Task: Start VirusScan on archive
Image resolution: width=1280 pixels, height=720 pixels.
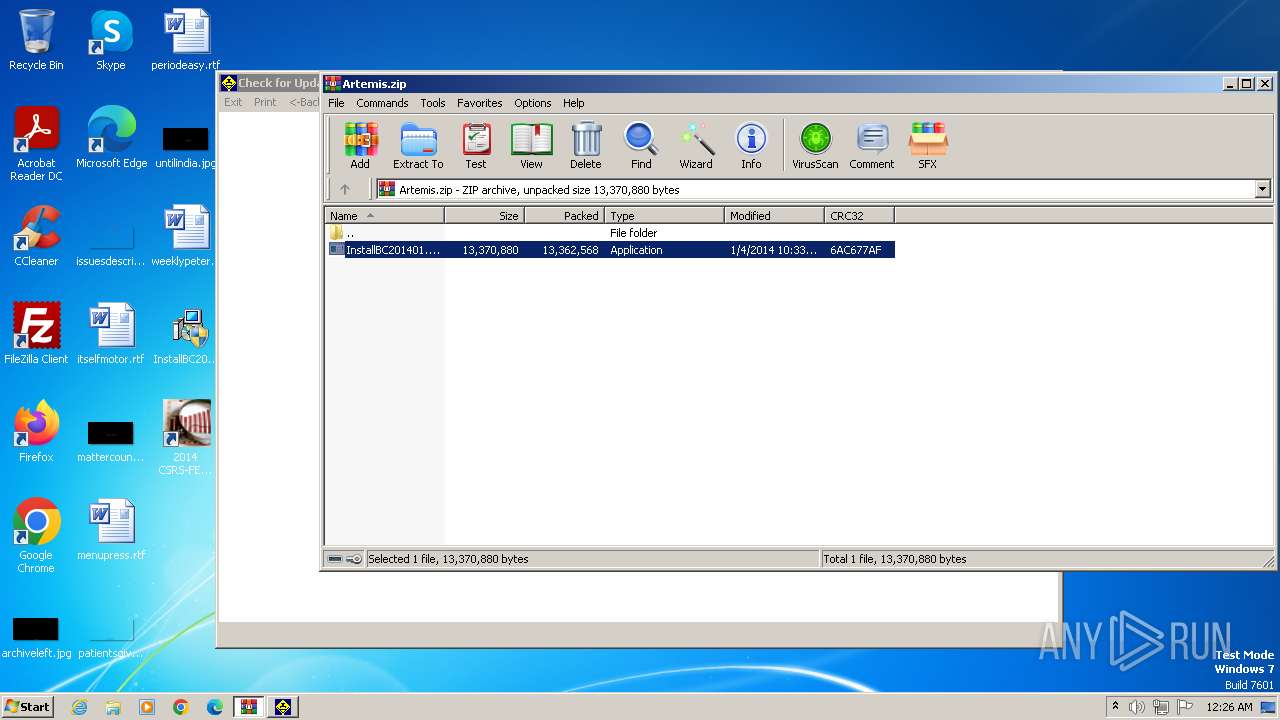Action: (x=815, y=146)
